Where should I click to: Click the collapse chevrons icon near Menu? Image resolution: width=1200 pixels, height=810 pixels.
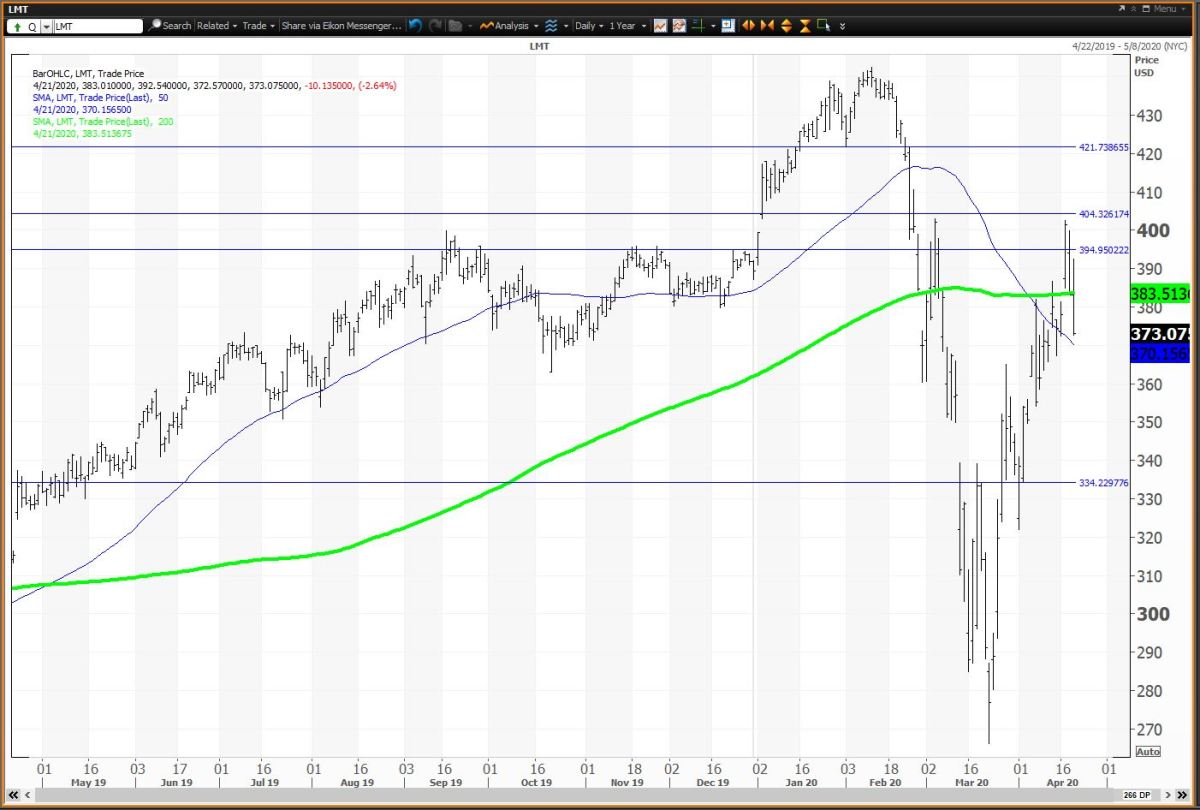(1133, 9)
